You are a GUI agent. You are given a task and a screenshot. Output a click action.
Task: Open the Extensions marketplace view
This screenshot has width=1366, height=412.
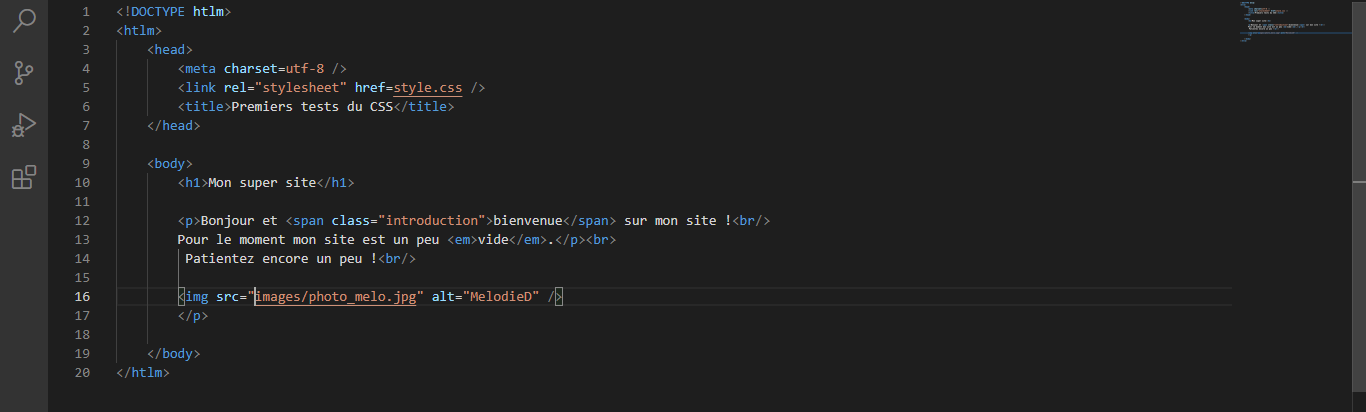(x=24, y=178)
